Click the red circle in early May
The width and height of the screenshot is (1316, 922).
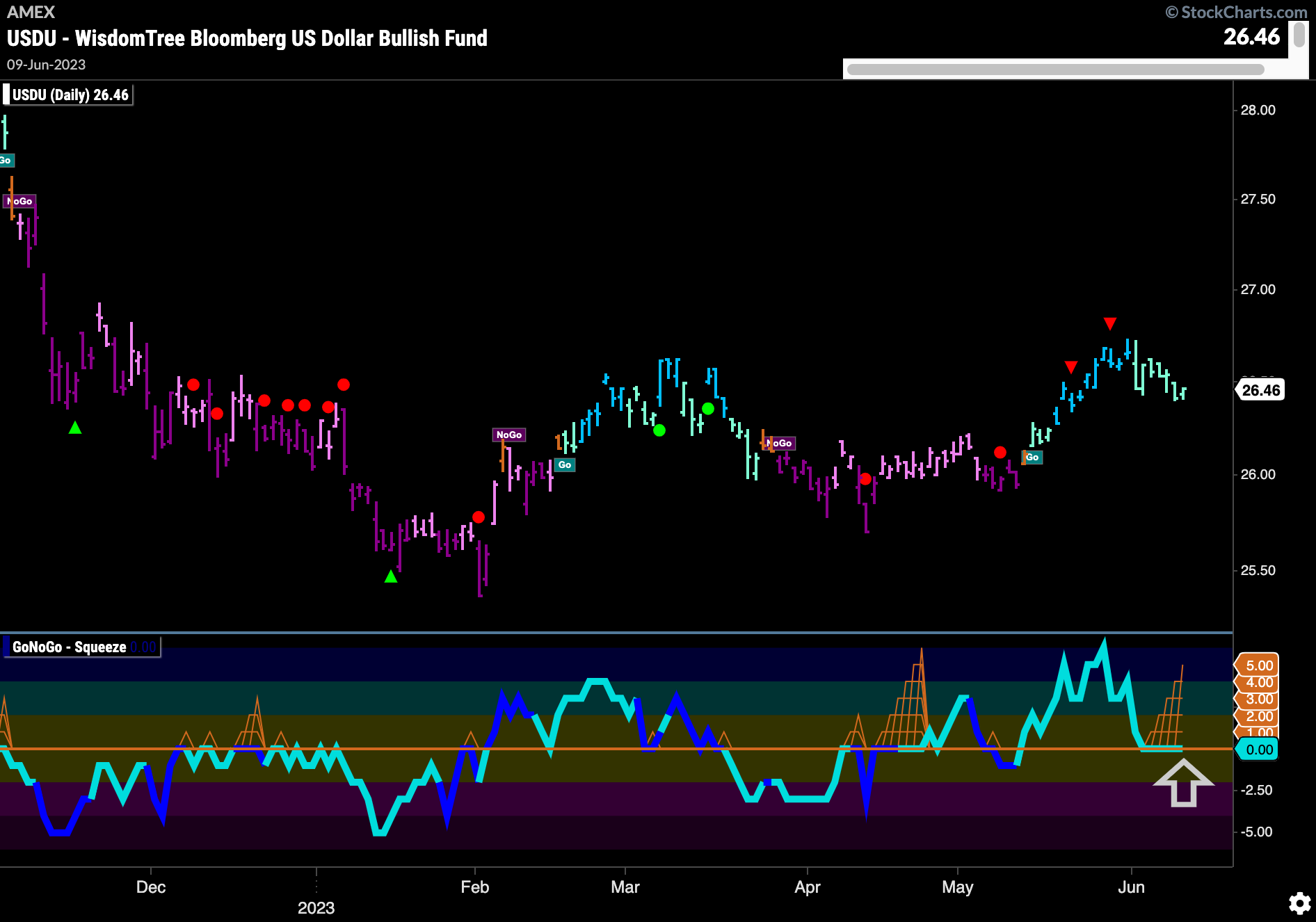(x=1000, y=452)
